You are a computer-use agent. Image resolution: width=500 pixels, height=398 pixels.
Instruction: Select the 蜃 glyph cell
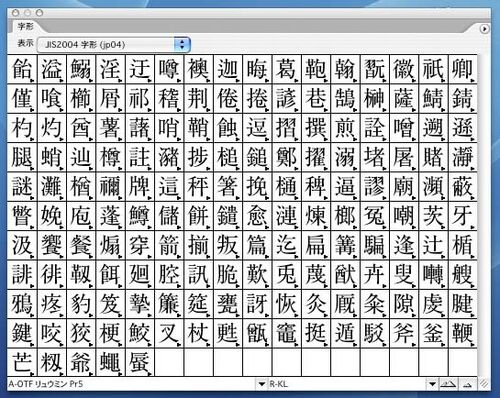140,362
